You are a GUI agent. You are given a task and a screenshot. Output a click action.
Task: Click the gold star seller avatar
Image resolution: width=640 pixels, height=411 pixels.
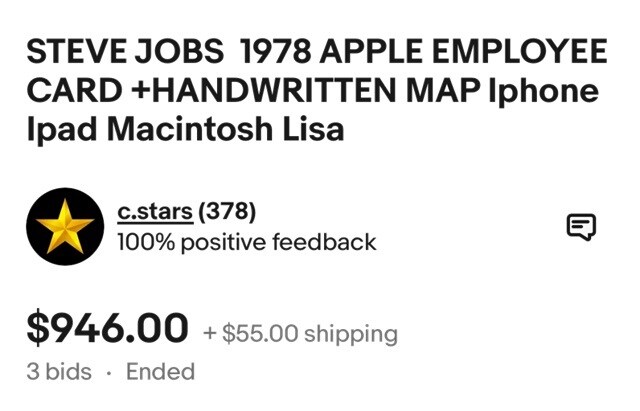65,227
